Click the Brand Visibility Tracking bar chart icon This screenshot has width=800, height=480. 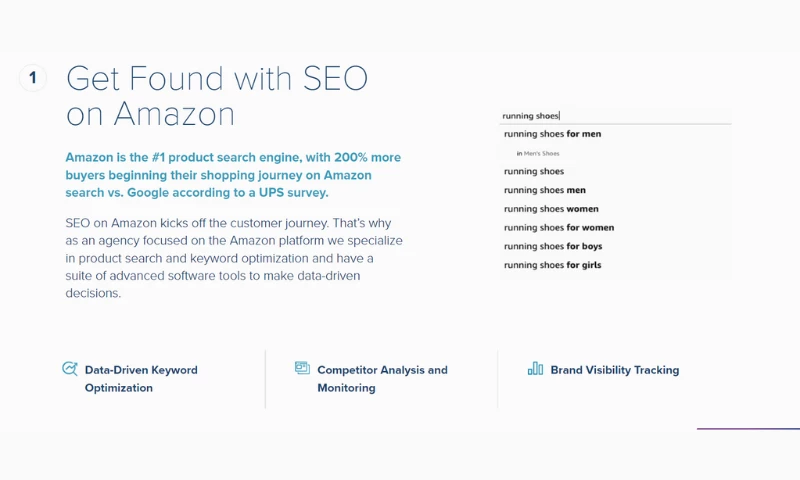coord(535,369)
